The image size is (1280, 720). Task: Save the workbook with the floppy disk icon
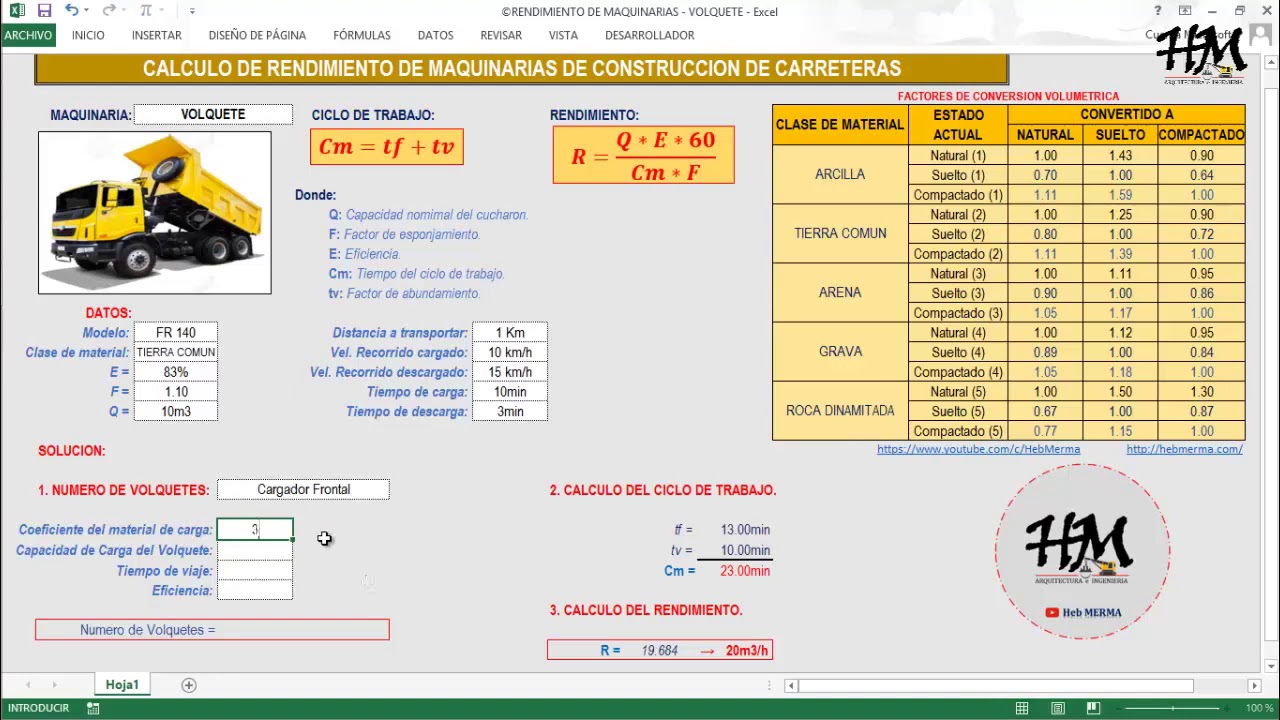[x=44, y=11]
